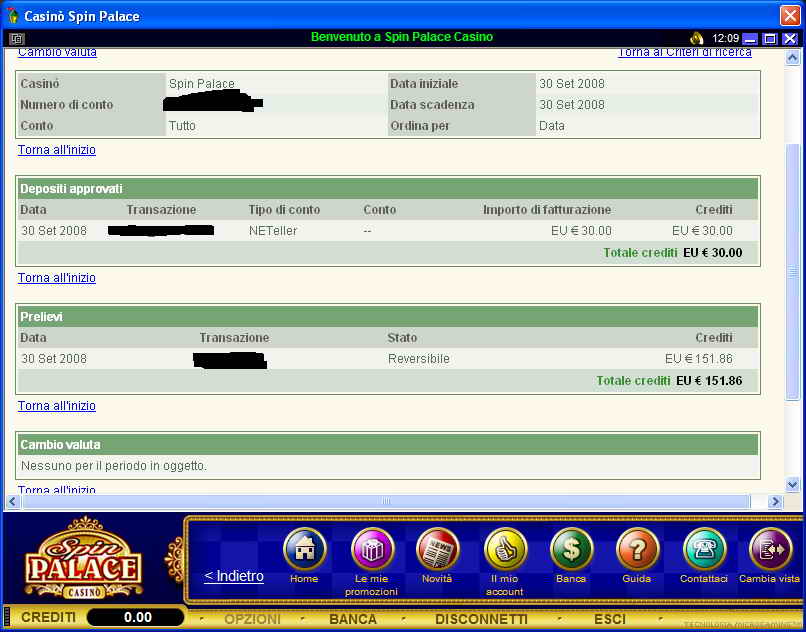
Task: Click the bold EU € 30.00 deposits total
Action: point(712,253)
